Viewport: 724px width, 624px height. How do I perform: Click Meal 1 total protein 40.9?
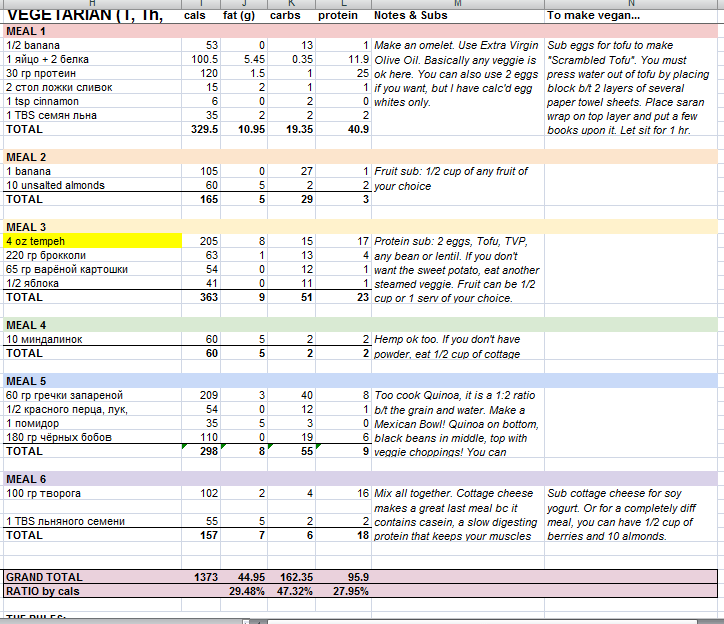pos(344,129)
